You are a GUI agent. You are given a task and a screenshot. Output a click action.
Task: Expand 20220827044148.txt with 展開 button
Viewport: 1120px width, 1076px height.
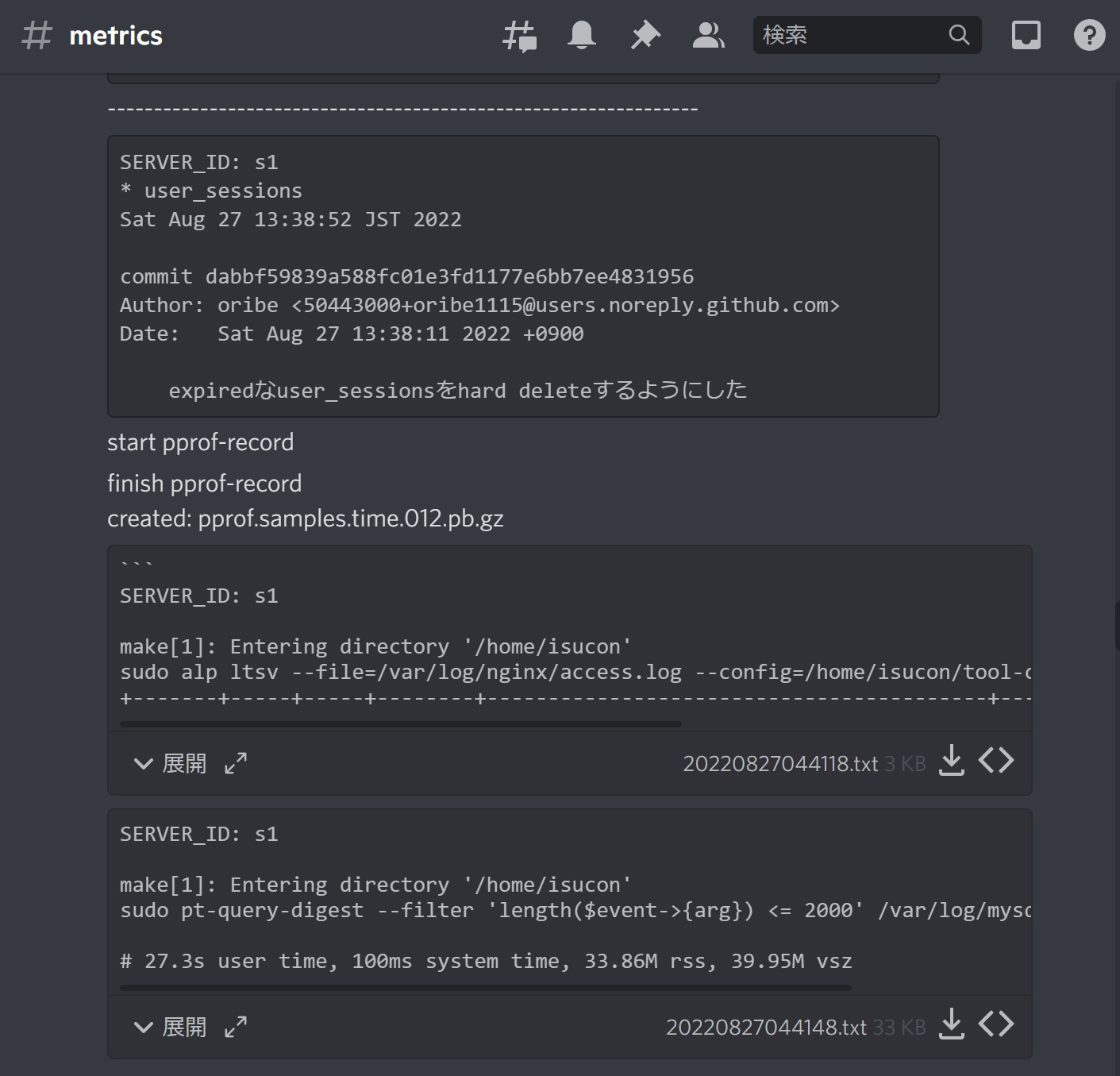[170, 1027]
